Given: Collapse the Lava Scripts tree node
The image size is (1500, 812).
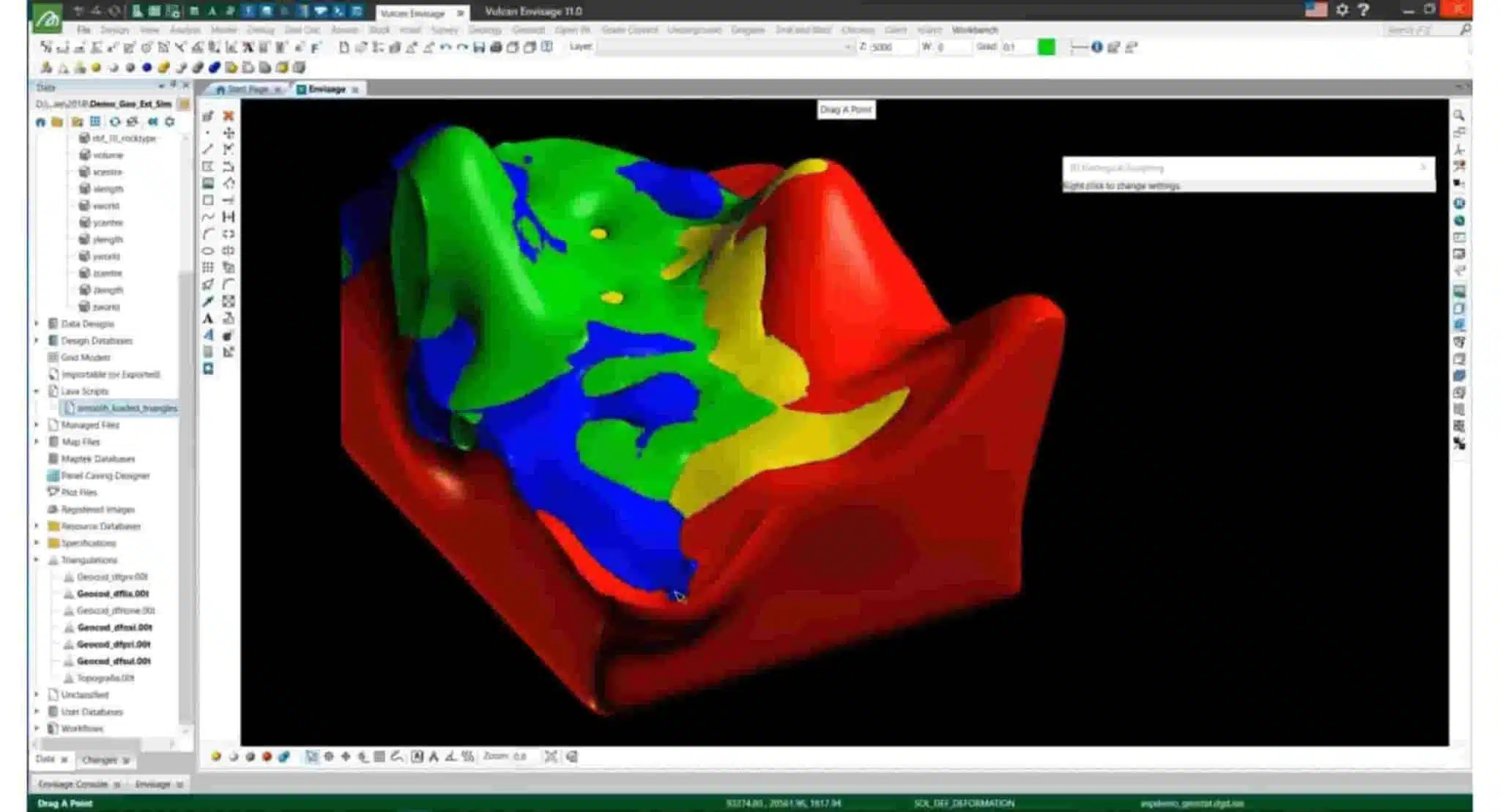Looking at the screenshot, I should pos(37,391).
